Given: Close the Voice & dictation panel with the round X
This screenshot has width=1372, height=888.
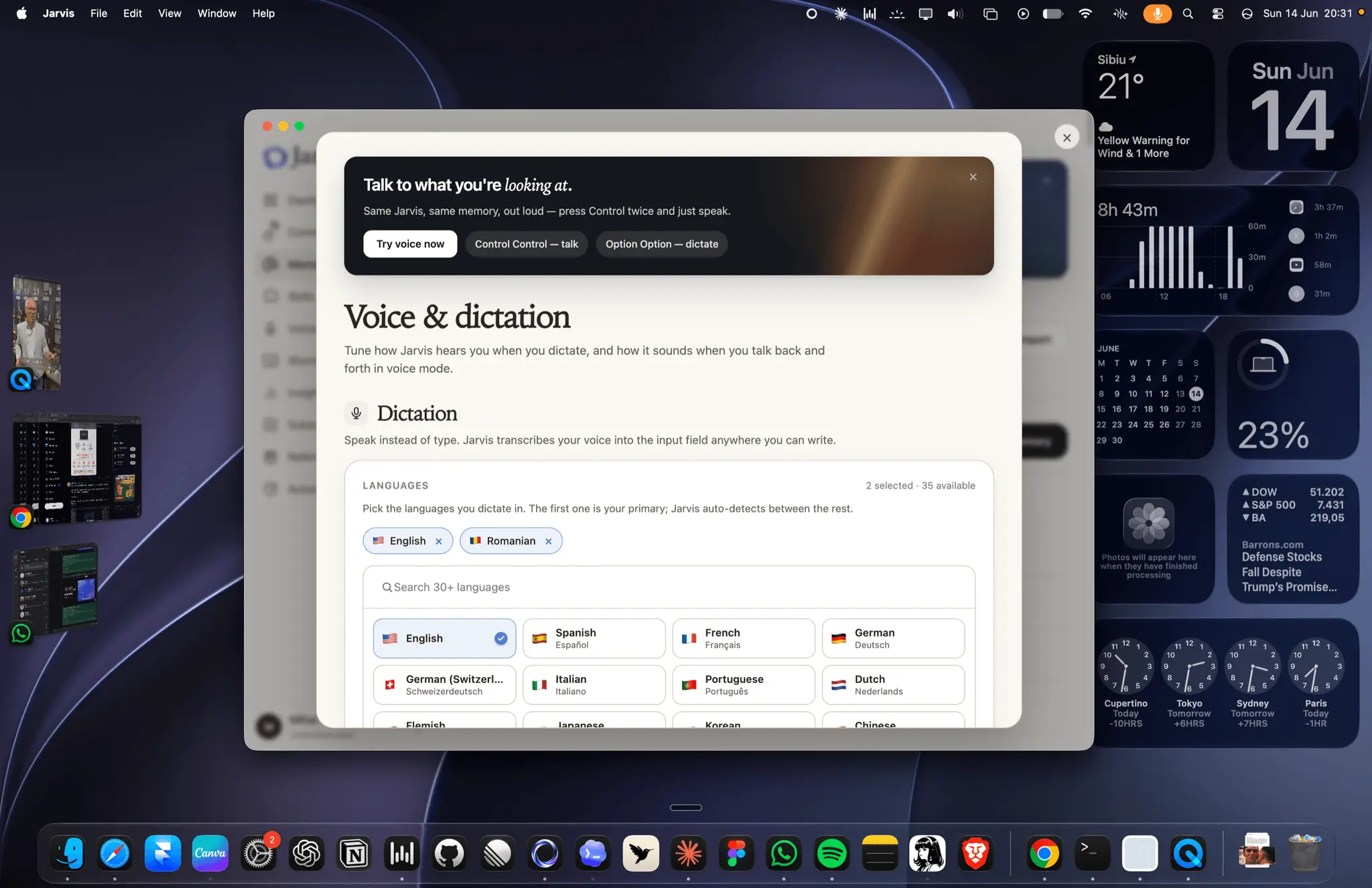Looking at the screenshot, I should pyautogui.click(x=1067, y=137).
